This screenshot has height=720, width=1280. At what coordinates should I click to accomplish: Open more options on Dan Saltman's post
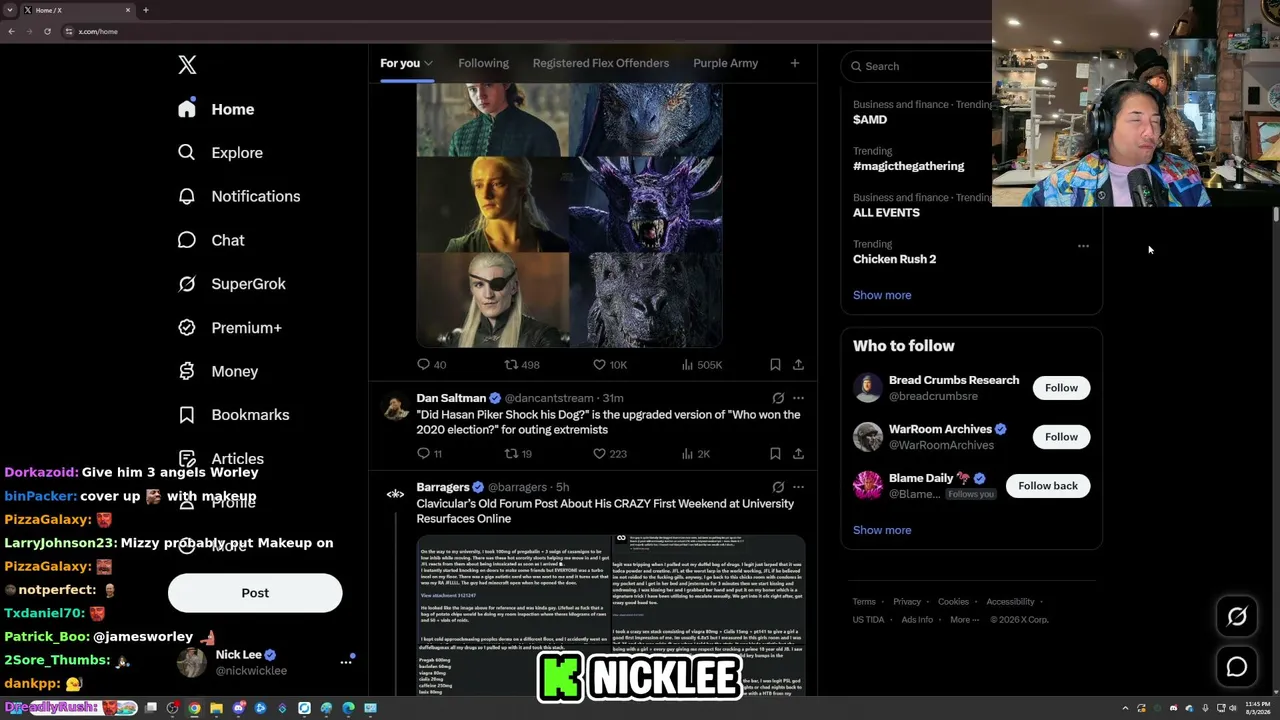click(x=798, y=398)
